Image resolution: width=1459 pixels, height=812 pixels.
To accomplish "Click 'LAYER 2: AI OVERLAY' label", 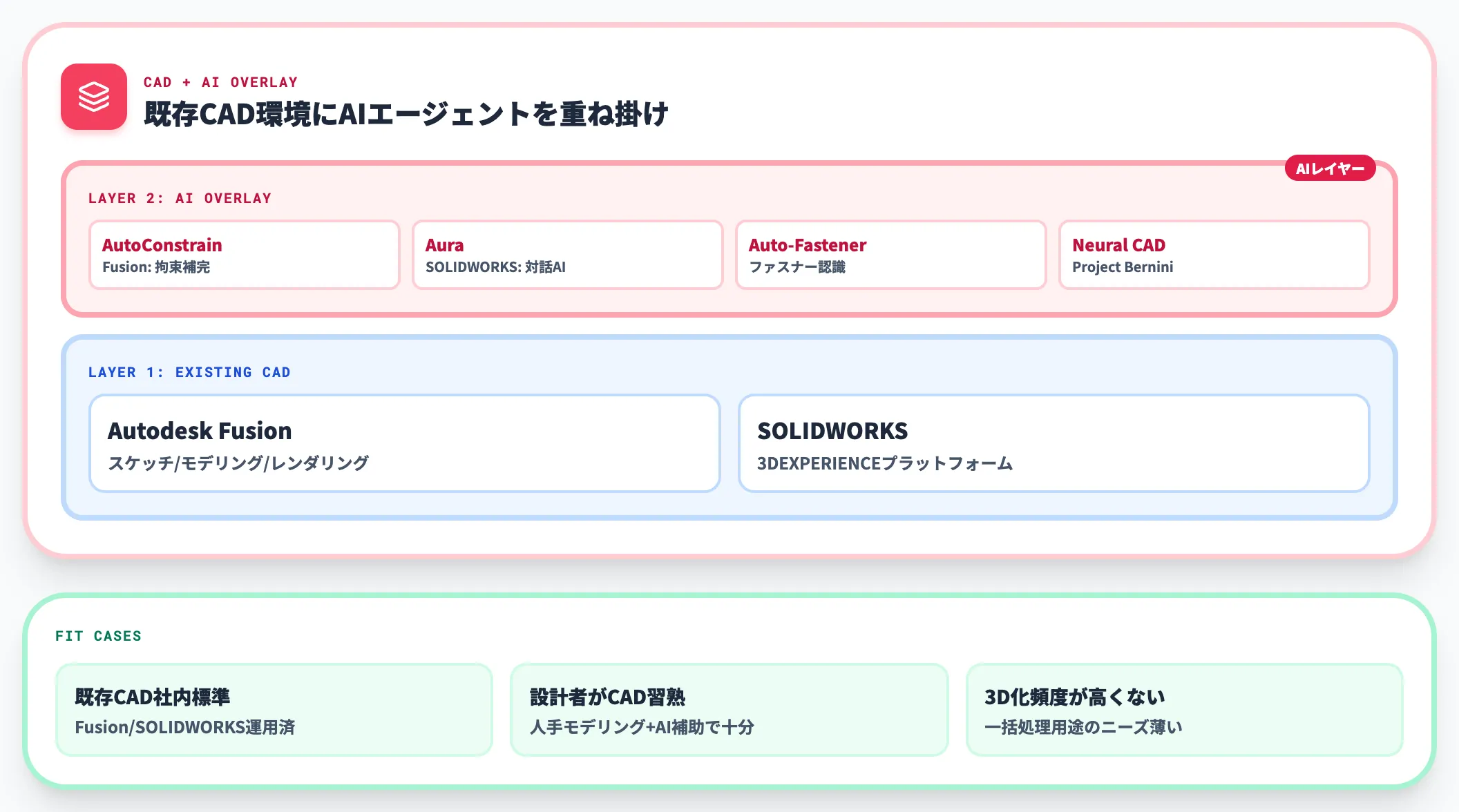I will [x=180, y=198].
